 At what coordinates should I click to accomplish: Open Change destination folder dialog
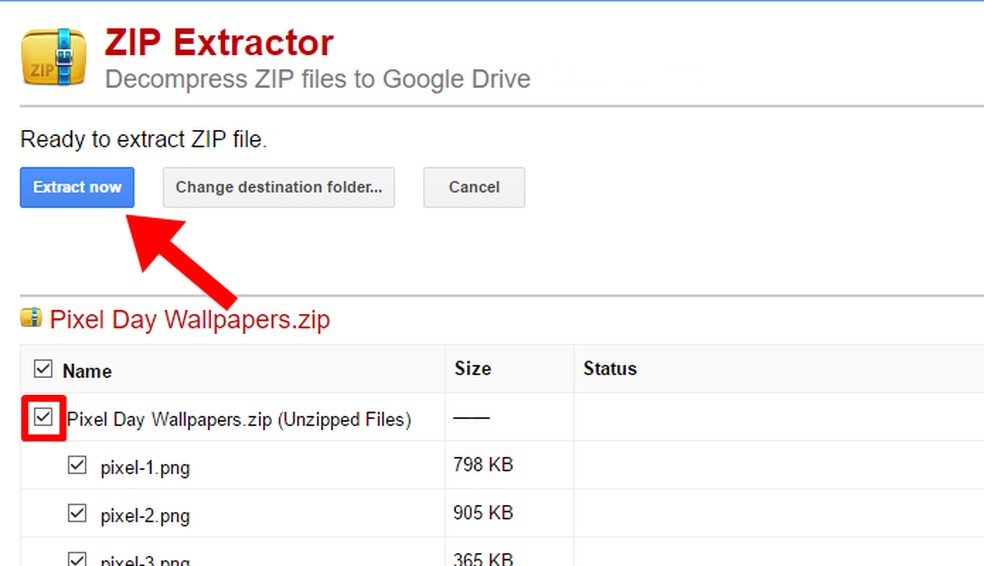pyautogui.click(x=278, y=187)
